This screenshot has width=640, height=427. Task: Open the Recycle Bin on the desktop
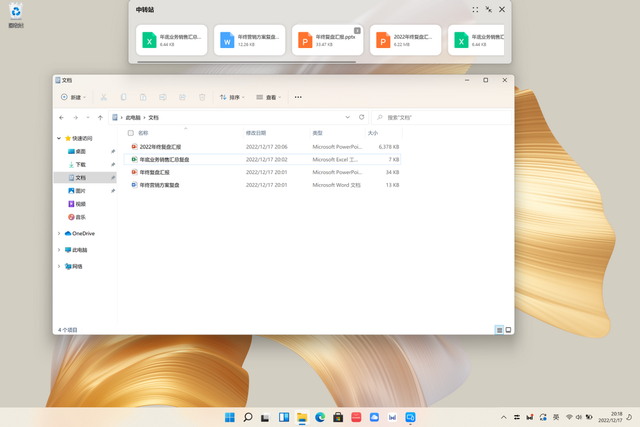coord(16,16)
